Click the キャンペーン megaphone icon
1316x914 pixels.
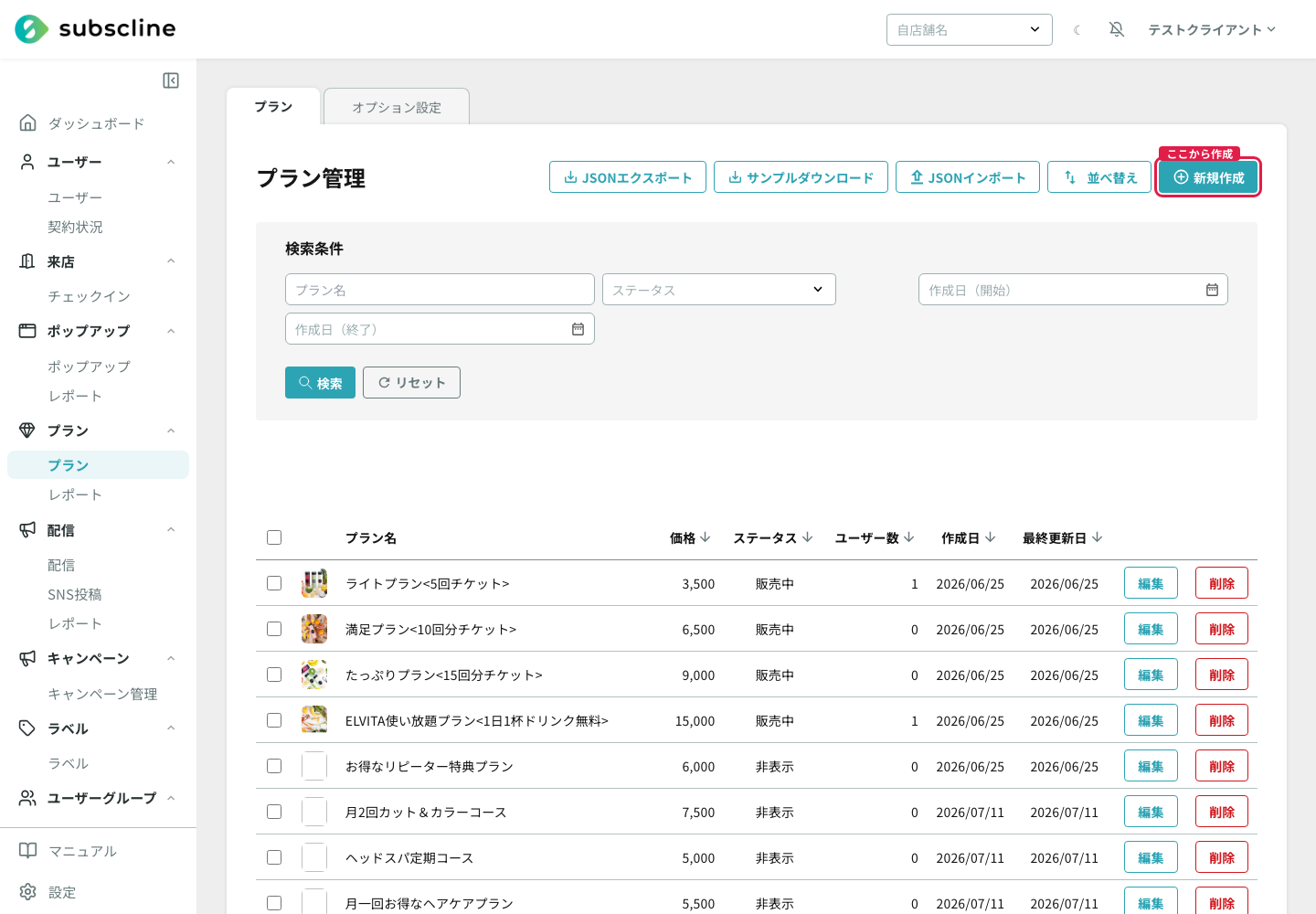tap(27, 658)
